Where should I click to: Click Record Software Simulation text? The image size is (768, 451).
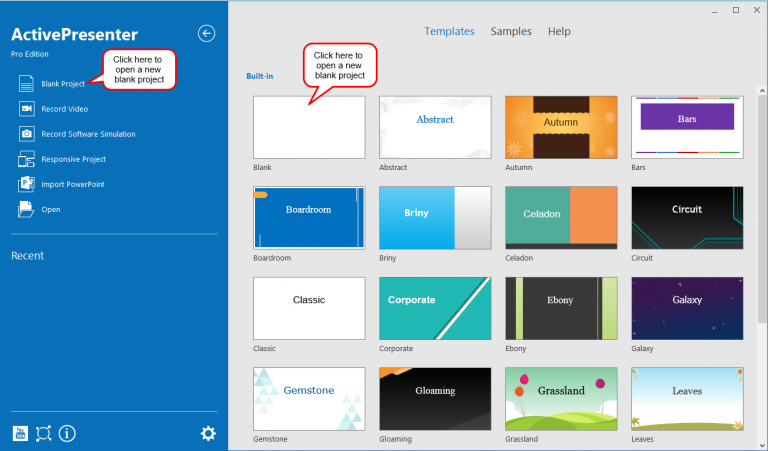(x=88, y=134)
